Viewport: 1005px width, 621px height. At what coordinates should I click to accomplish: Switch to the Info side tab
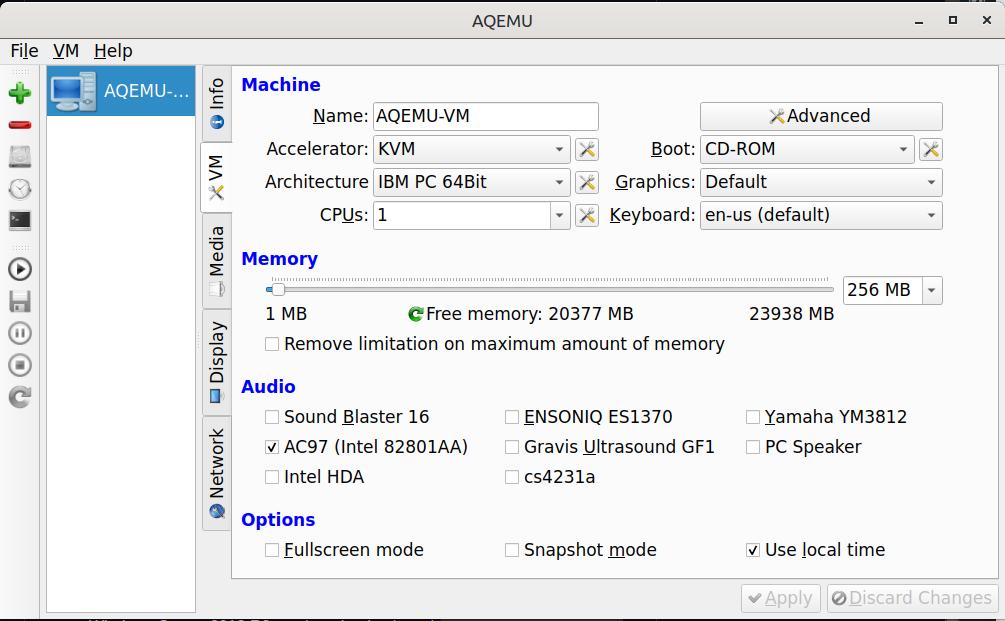coord(217,104)
